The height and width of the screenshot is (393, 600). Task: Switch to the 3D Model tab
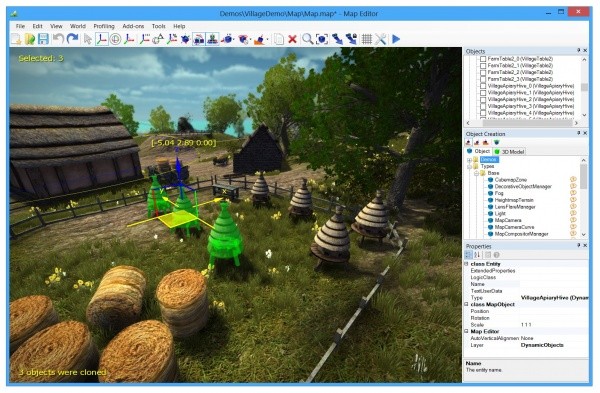(509, 152)
